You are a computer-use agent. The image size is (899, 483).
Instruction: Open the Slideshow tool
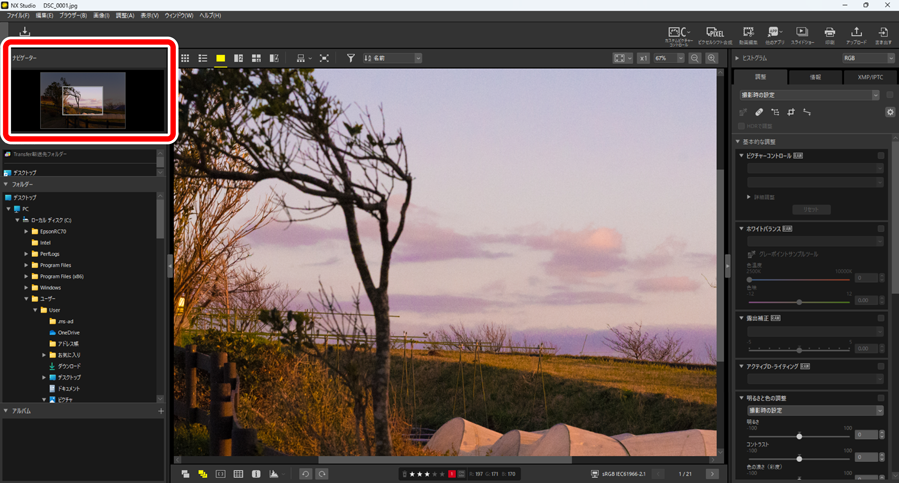coord(802,35)
